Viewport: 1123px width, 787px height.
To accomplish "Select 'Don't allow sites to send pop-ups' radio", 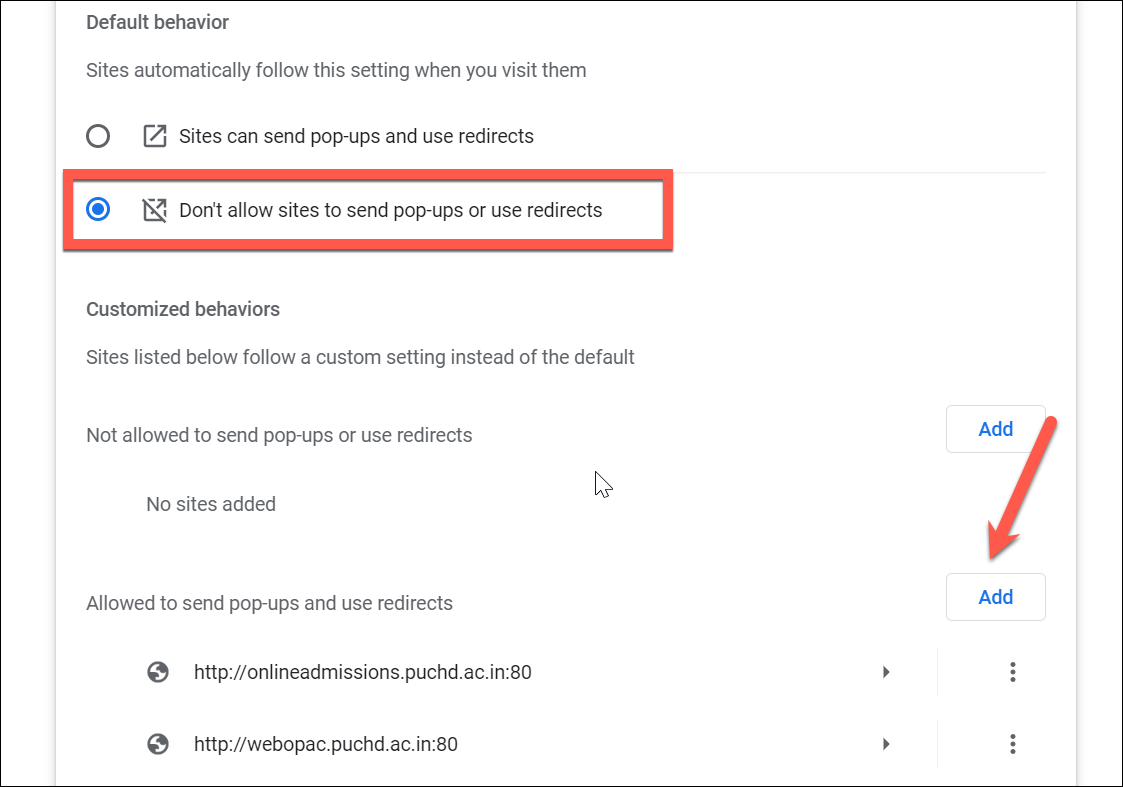I will click(x=98, y=210).
